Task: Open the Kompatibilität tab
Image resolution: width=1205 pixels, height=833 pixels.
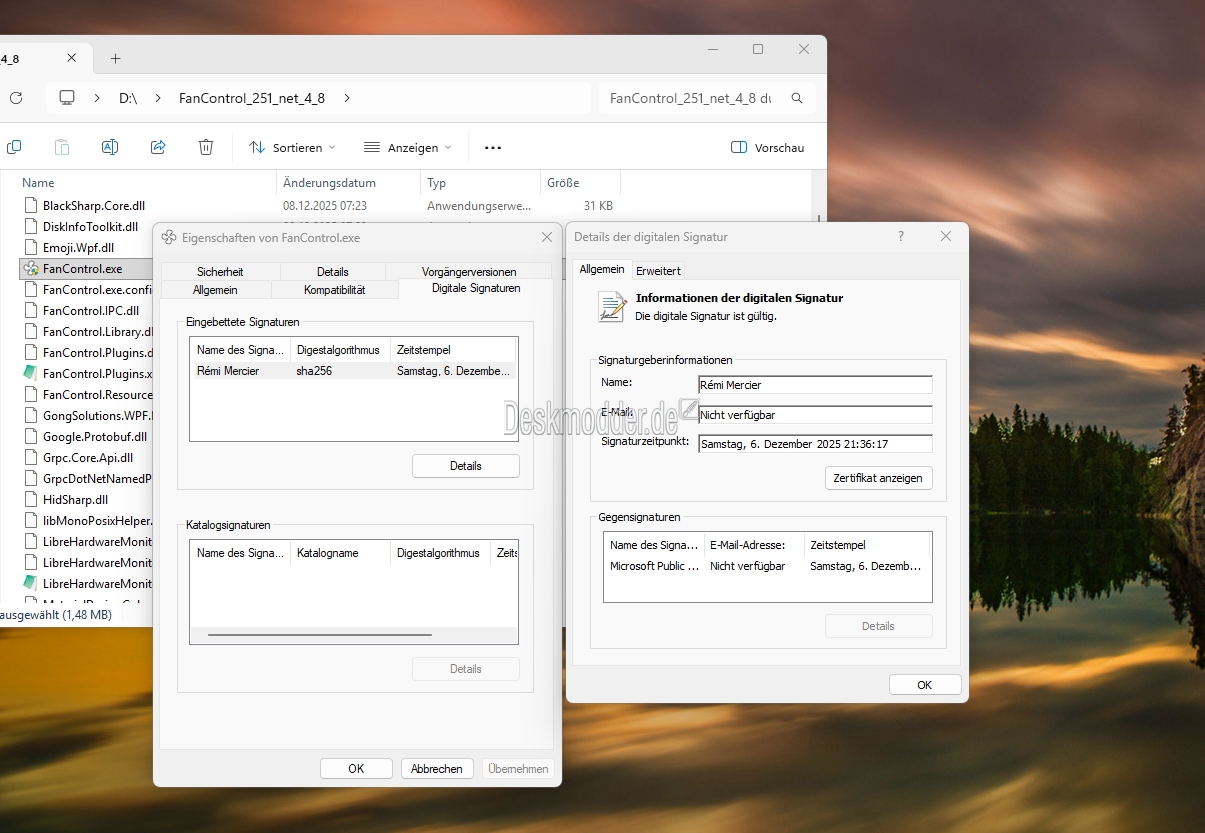Action: coord(334,289)
